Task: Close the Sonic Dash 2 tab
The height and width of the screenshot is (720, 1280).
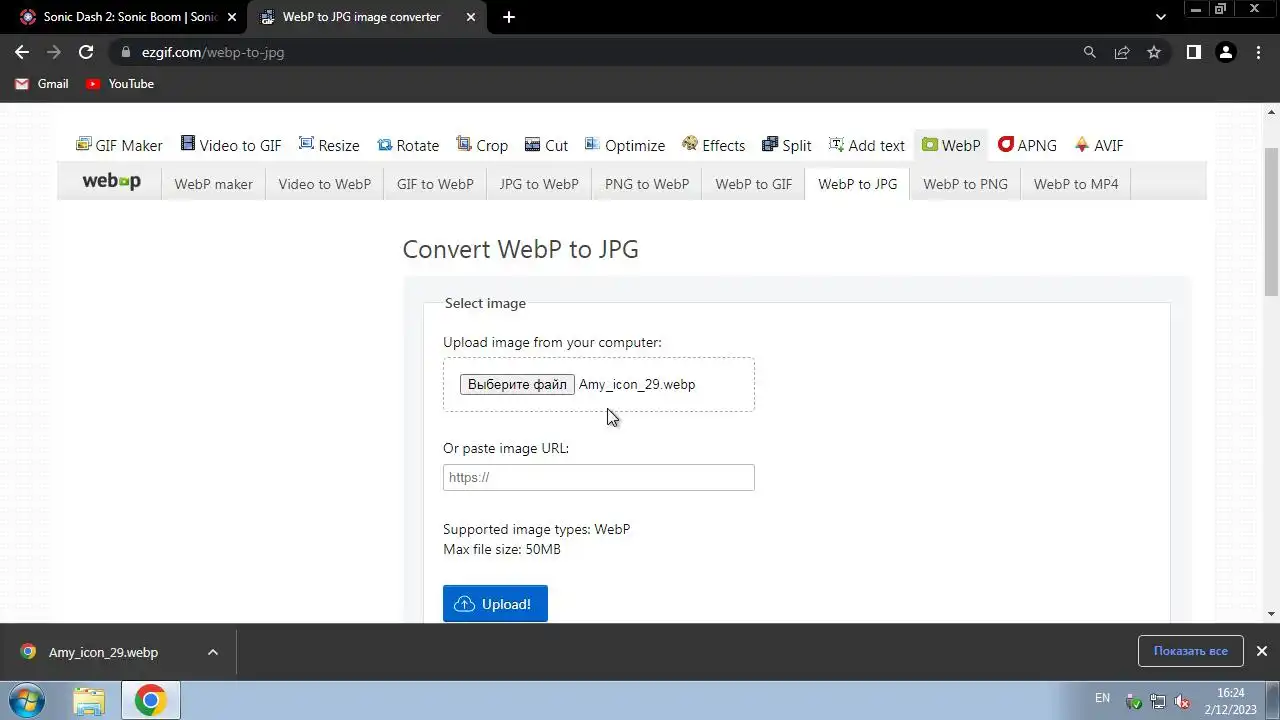Action: pyautogui.click(x=231, y=17)
